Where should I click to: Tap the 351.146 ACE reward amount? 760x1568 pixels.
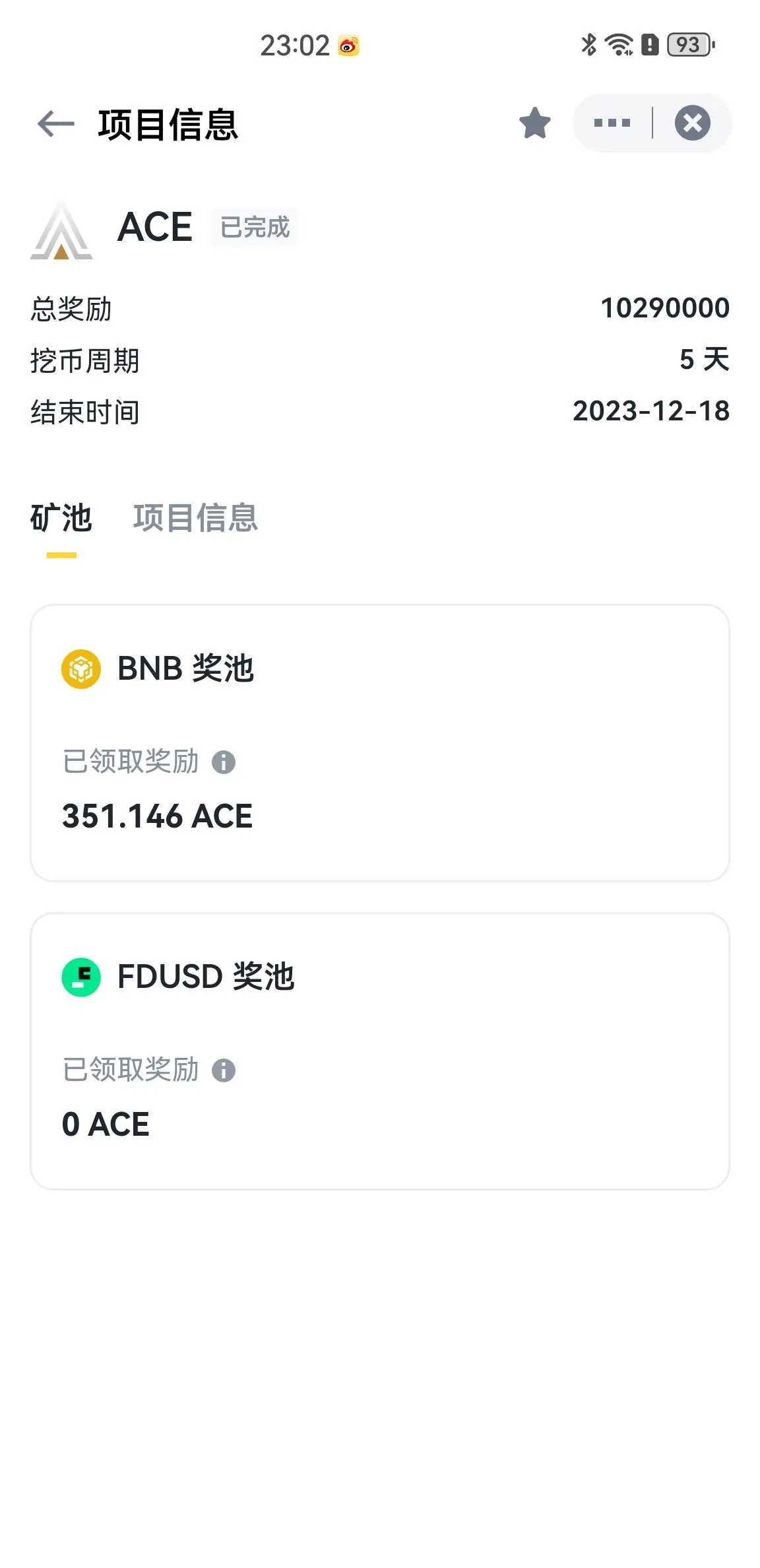(157, 816)
